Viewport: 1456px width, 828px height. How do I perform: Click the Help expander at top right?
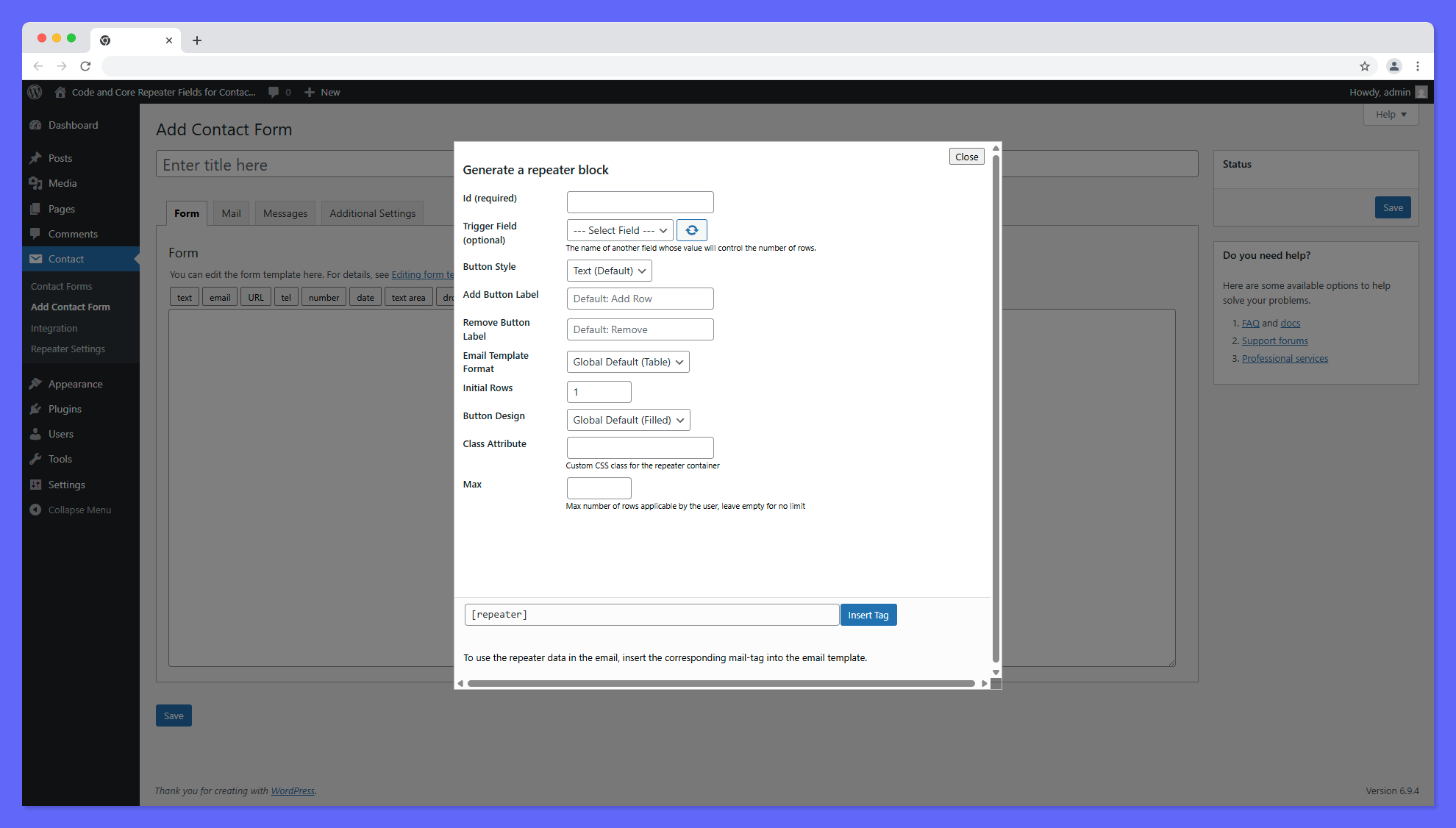1390,114
